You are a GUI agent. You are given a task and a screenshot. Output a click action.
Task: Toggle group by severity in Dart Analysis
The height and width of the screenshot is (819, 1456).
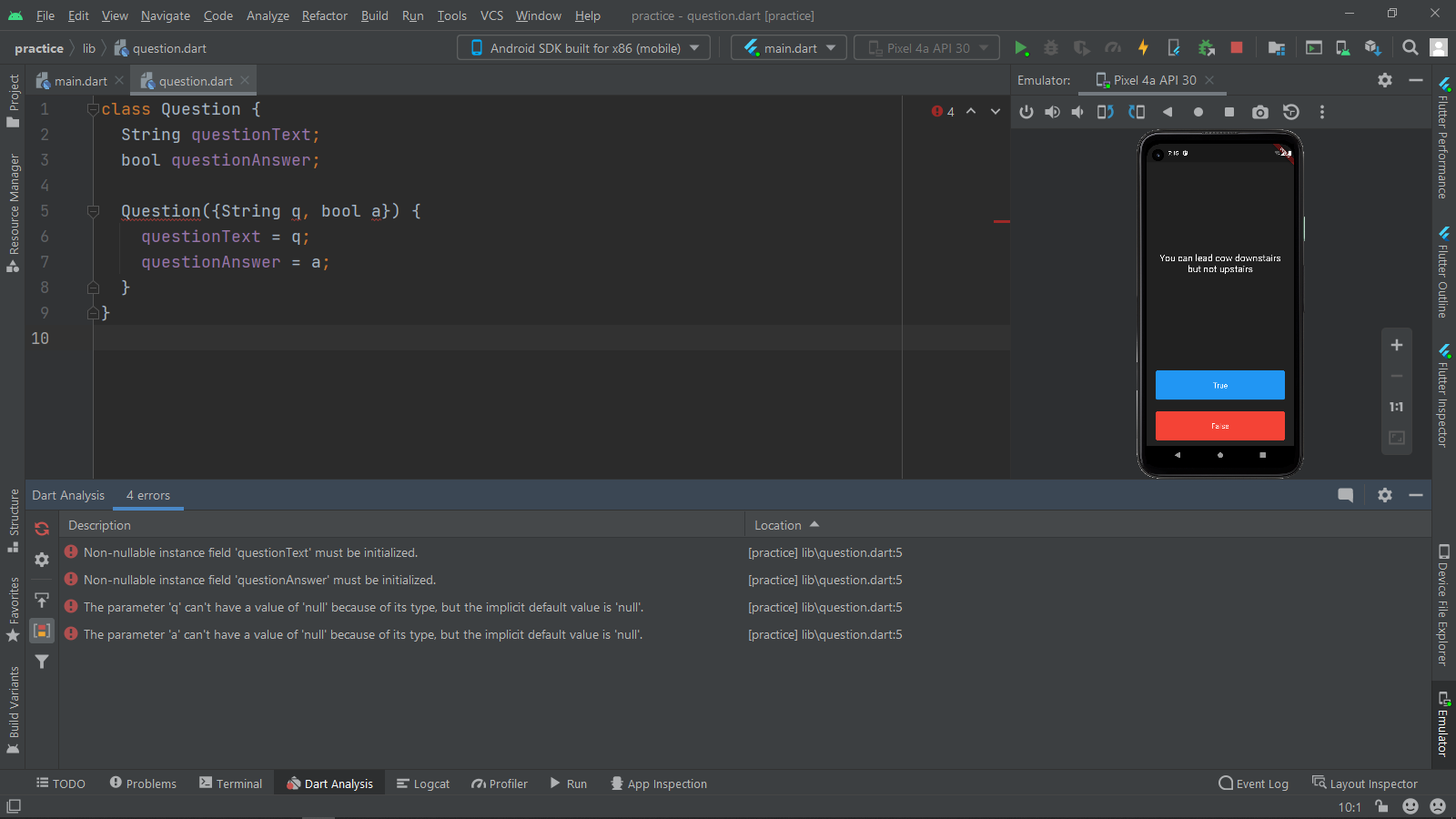(x=42, y=631)
